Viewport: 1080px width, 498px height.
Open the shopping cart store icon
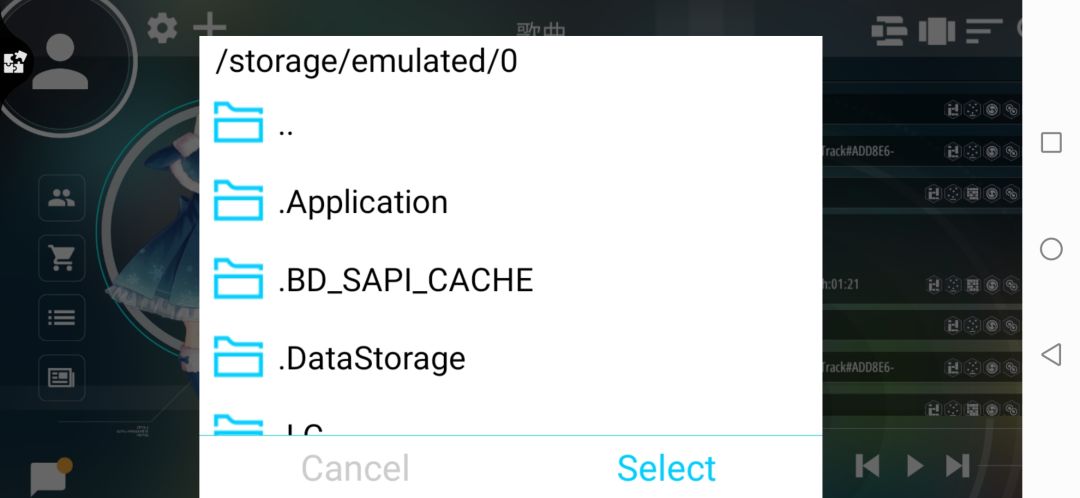pos(62,258)
